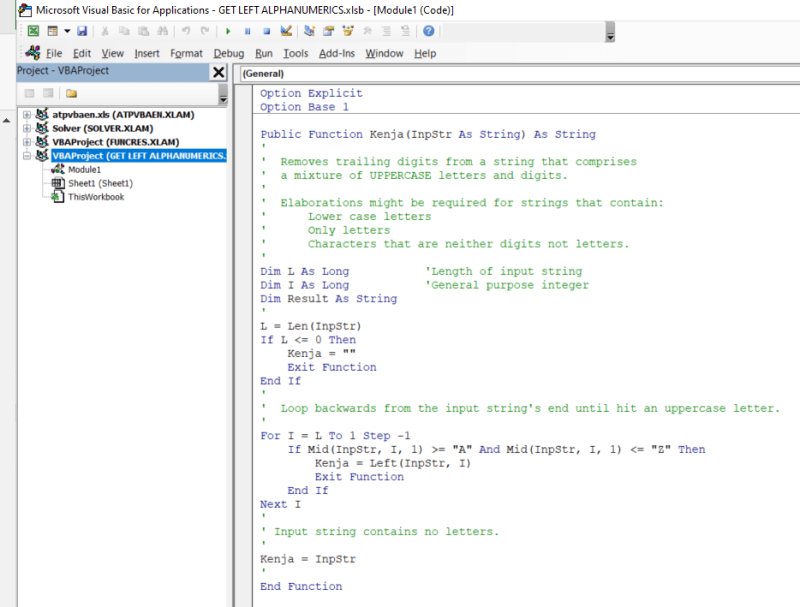
Task: Open the Tools menu
Action: [296, 53]
